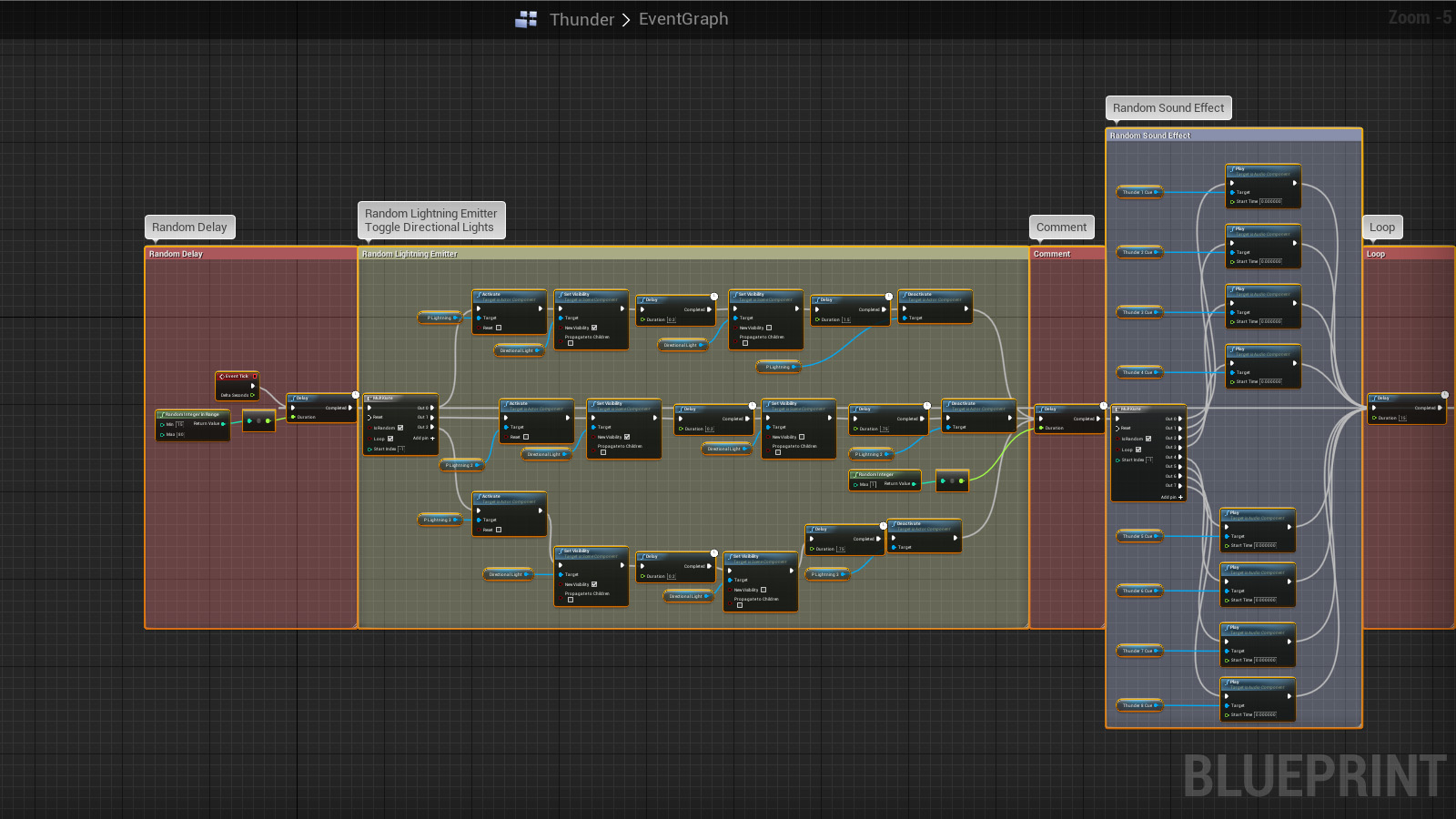Screen dimensions: 1456x819
Task: Click the red delegate pin on Event Tick
Action: tap(255, 376)
